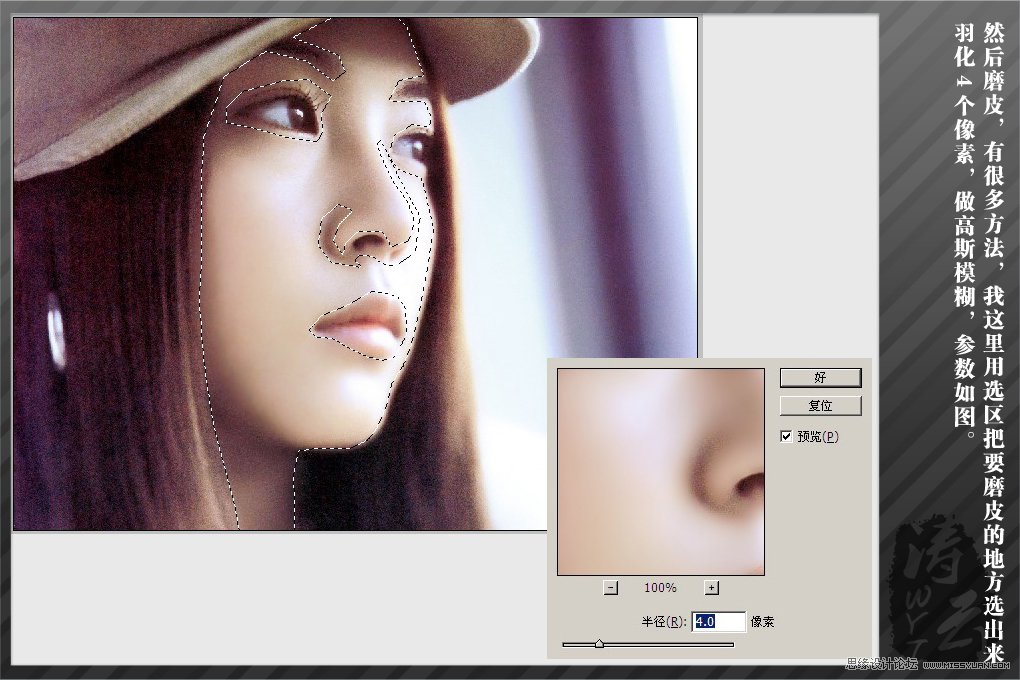Click the right end of radius slider track
The width and height of the screenshot is (1020, 680).
[731, 645]
